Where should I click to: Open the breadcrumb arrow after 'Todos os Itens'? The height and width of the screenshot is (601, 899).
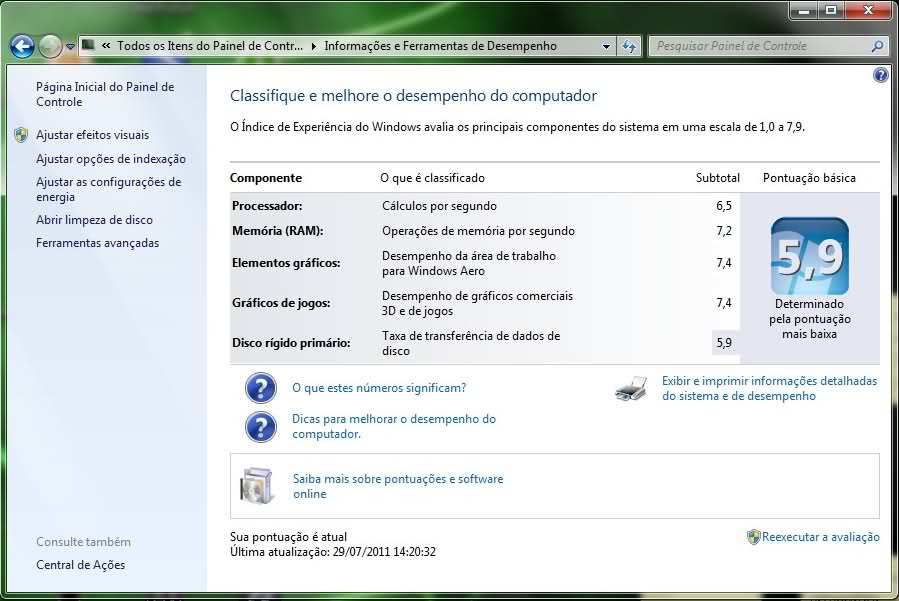point(314,46)
